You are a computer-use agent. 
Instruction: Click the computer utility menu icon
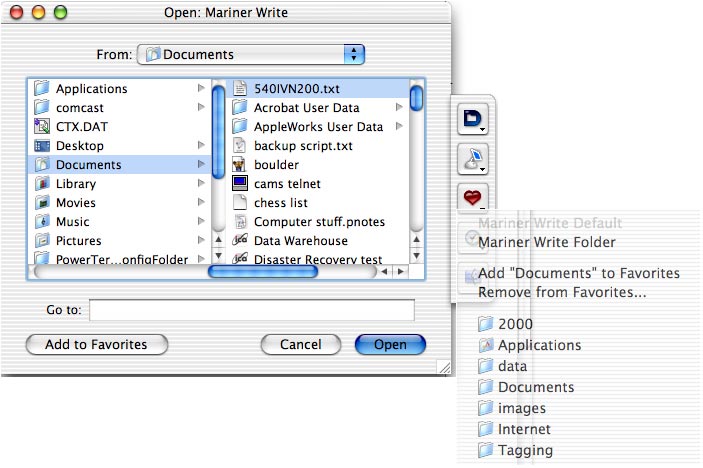tap(473, 159)
